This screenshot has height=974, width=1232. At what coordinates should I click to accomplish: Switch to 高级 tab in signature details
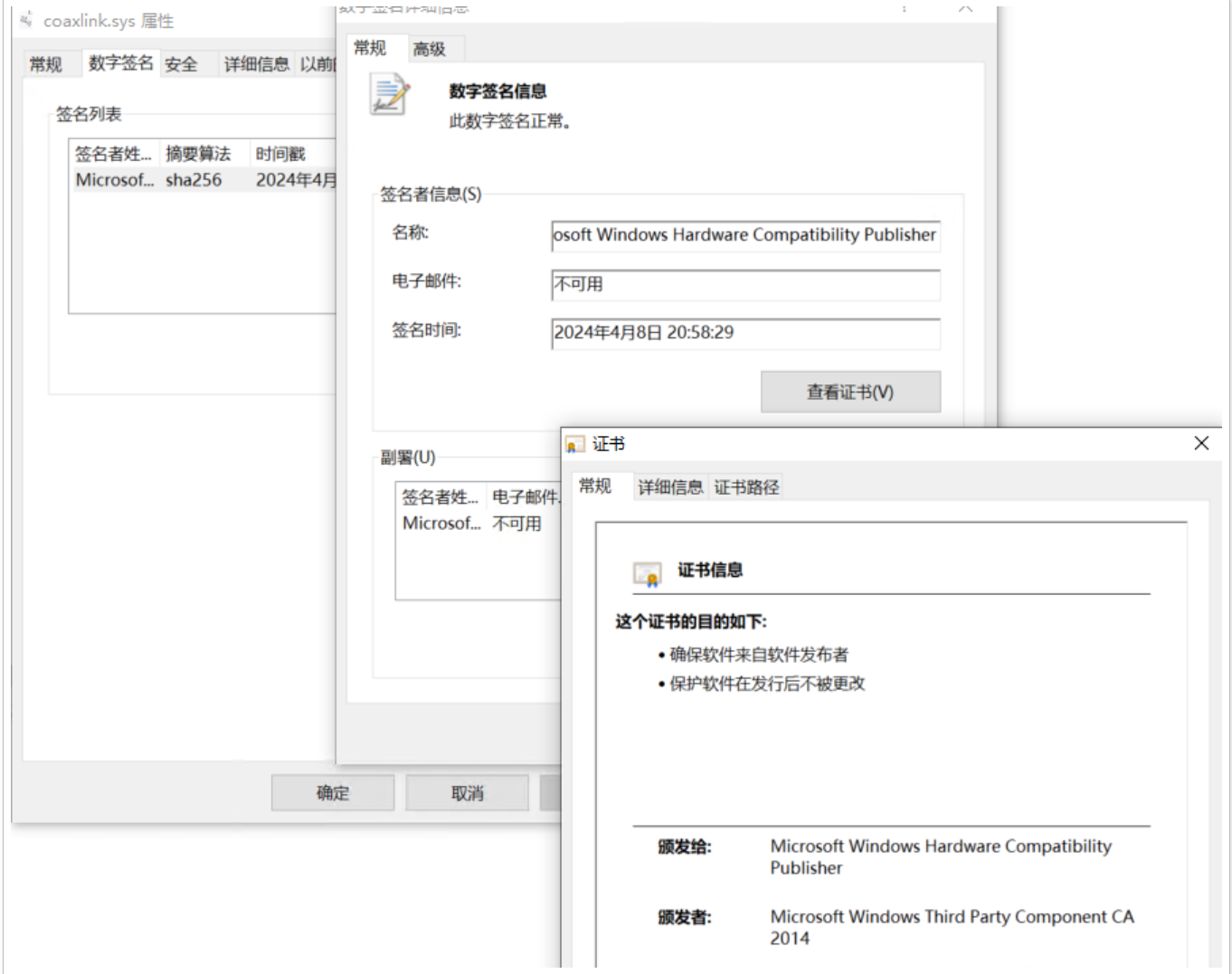430,50
